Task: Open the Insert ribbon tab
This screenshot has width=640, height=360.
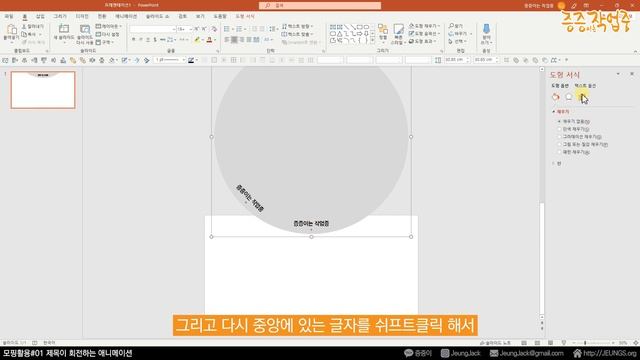Action: click(x=40, y=16)
